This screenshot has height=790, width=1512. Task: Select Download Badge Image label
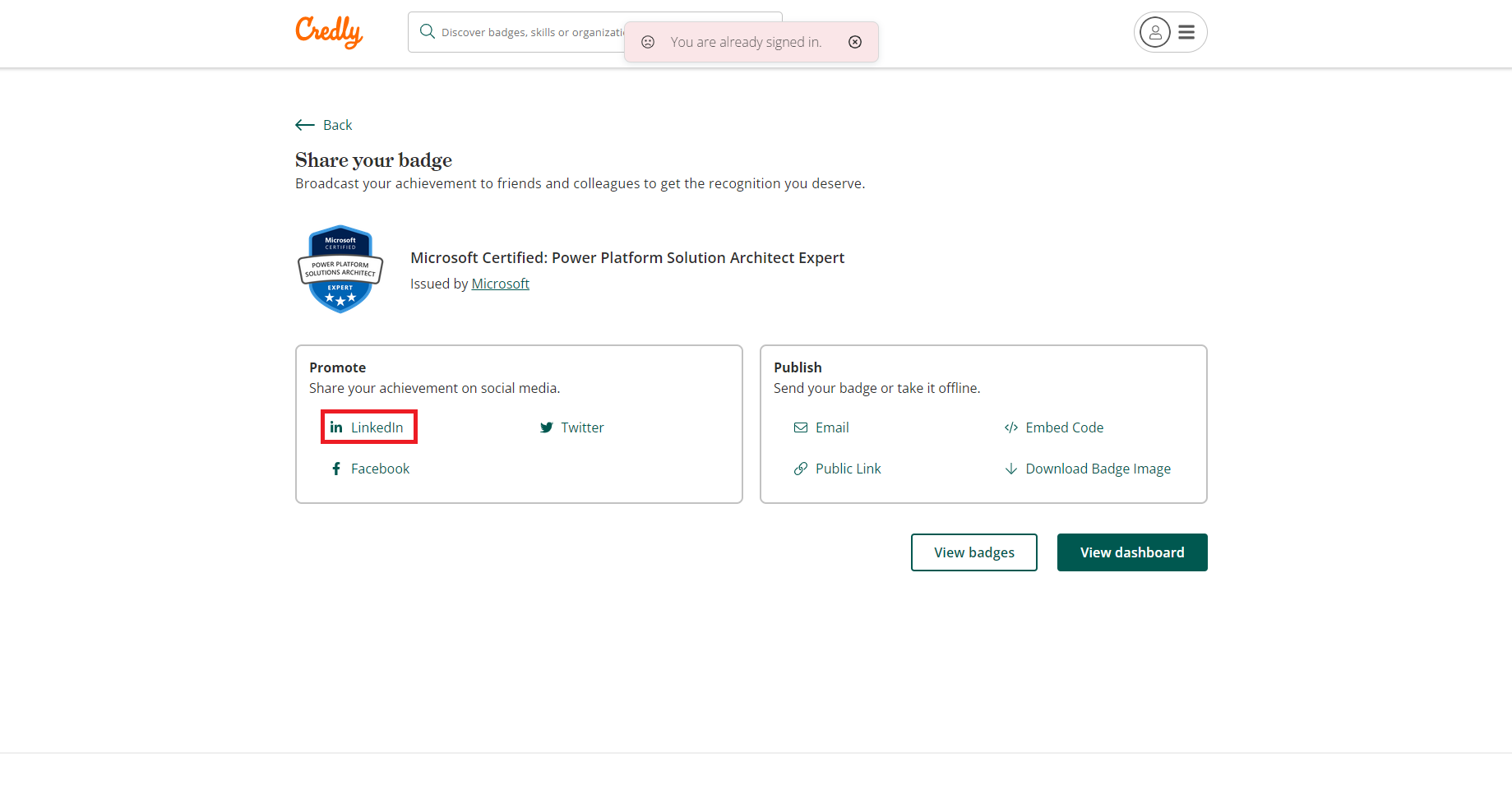click(x=1098, y=469)
